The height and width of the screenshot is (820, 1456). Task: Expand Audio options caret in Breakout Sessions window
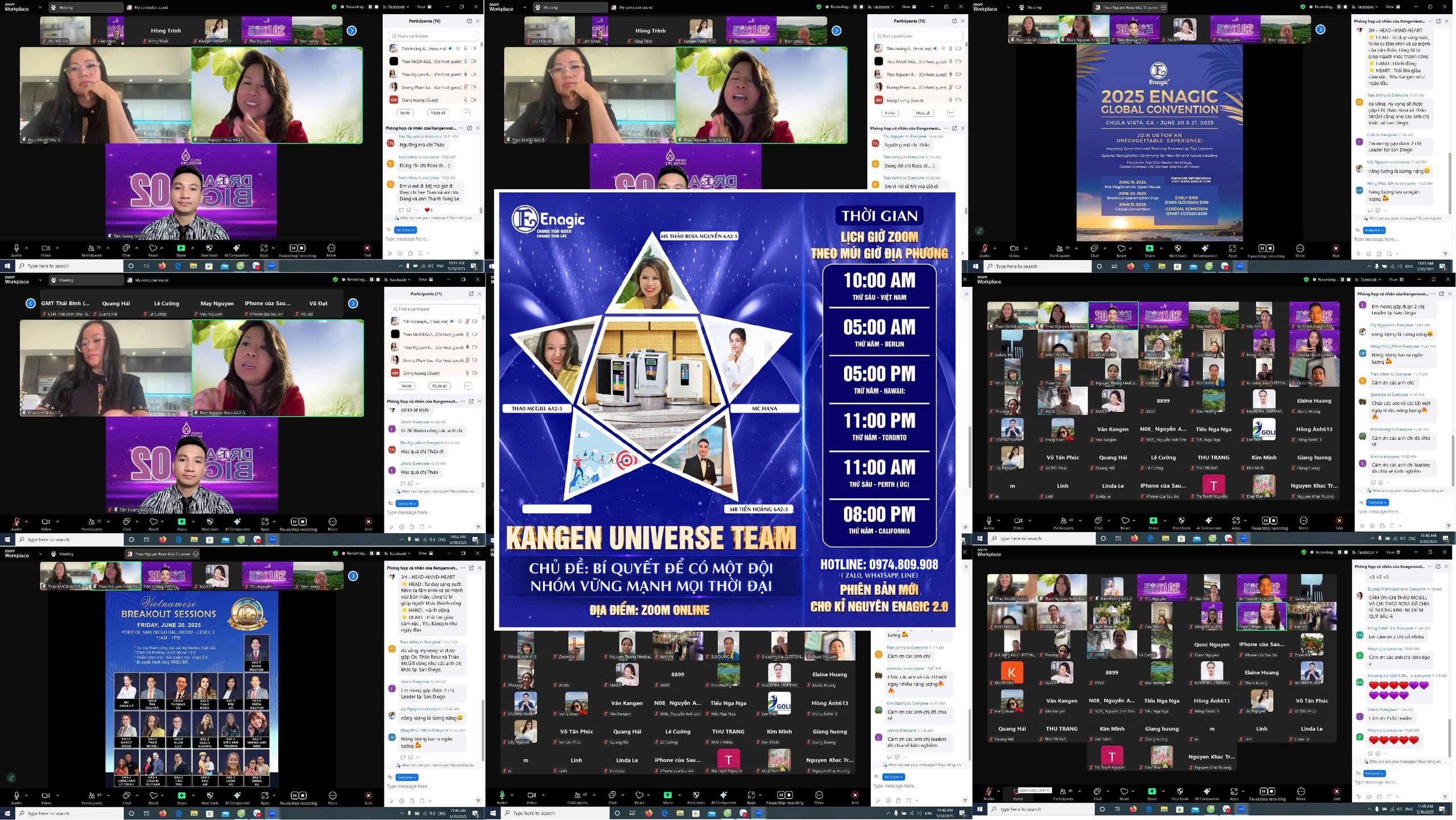coord(26,795)
